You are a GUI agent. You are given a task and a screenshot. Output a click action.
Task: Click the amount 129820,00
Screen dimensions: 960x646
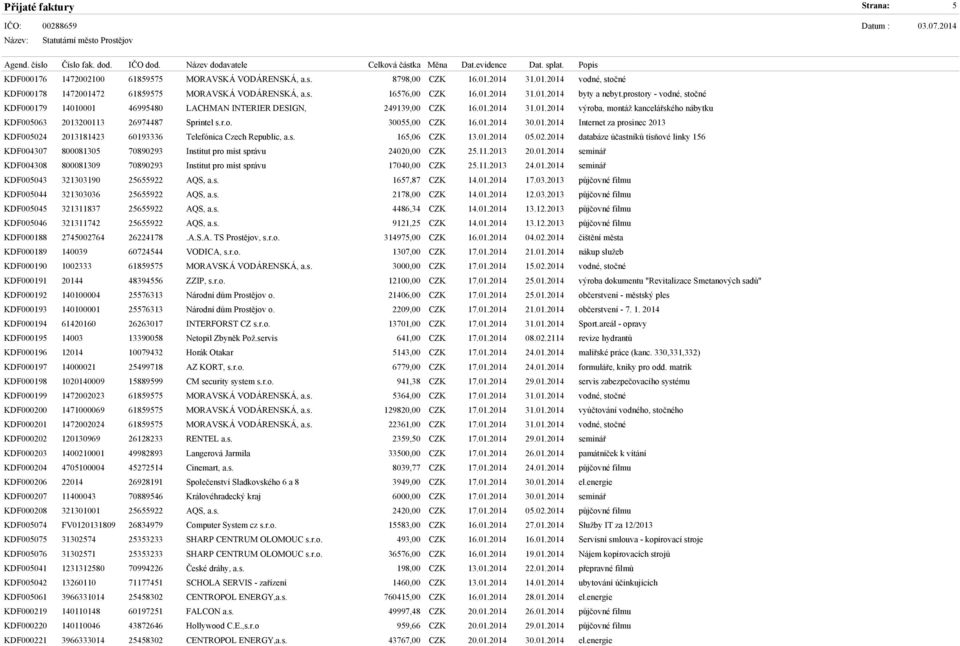click(402, 410)
